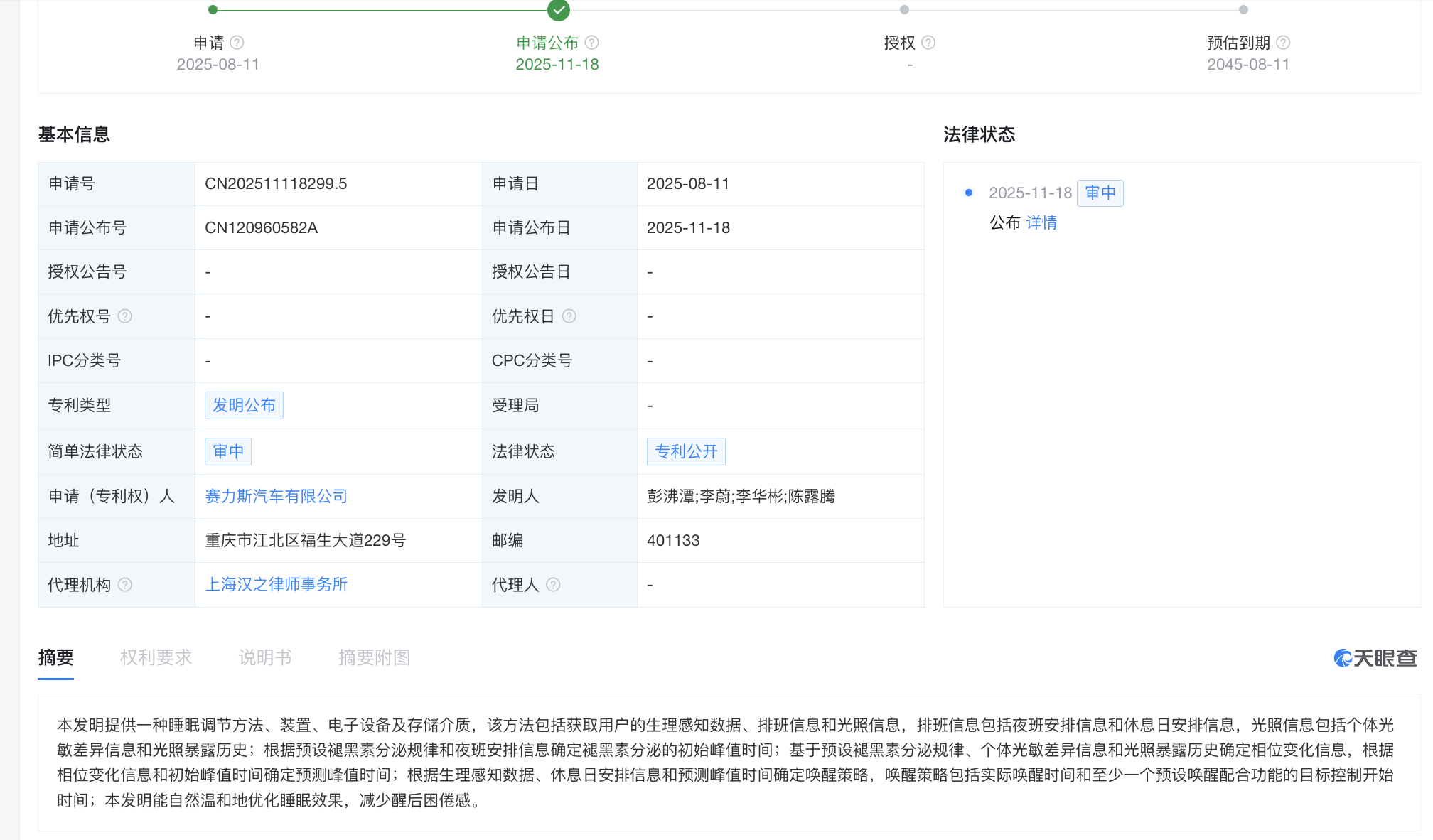Click help icon beside 代理人
The image size is (1433, 840).
553,585
